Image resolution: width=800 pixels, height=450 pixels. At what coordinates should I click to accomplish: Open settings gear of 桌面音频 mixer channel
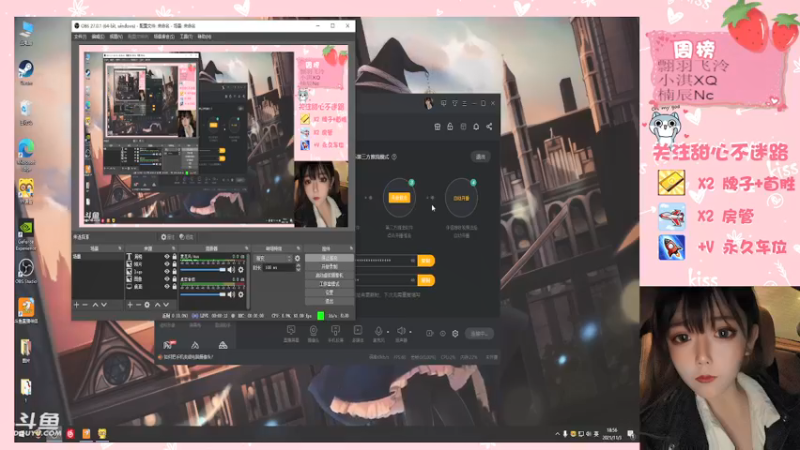tap(240, 294)
